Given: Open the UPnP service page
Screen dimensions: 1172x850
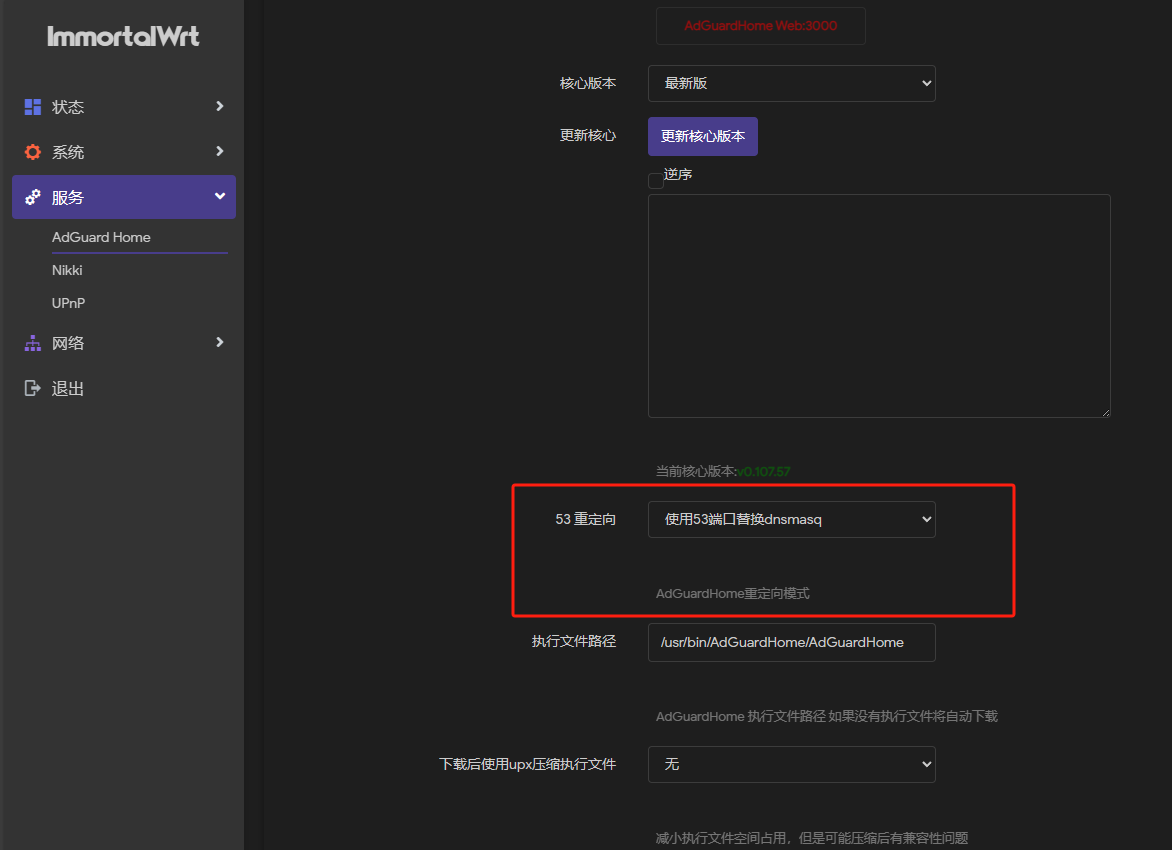Looking at the screenshot, I should (x=68, y=303).
